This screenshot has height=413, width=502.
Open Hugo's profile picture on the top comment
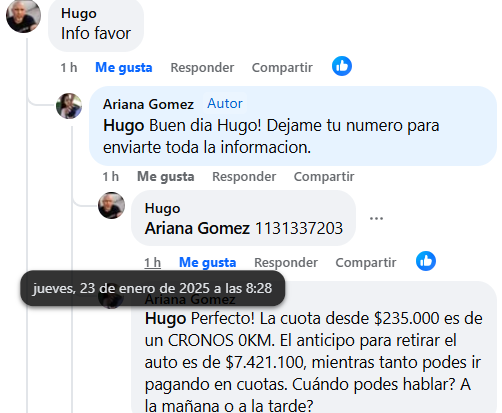coord(23,15)
